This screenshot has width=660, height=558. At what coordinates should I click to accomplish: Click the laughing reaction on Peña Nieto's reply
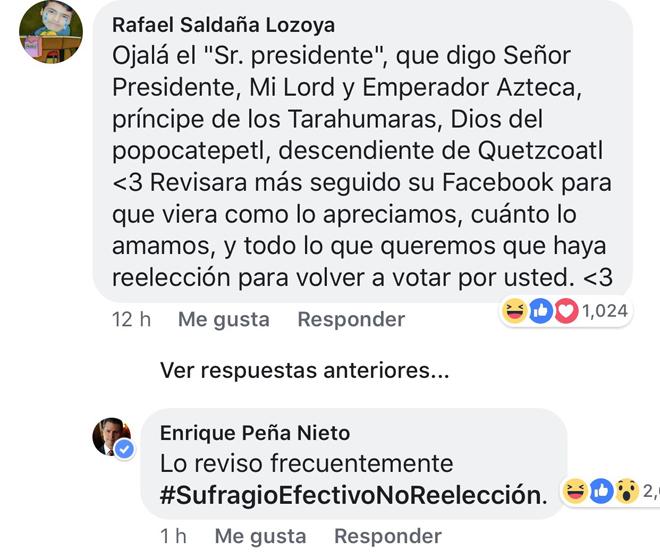tap(576, 490)
